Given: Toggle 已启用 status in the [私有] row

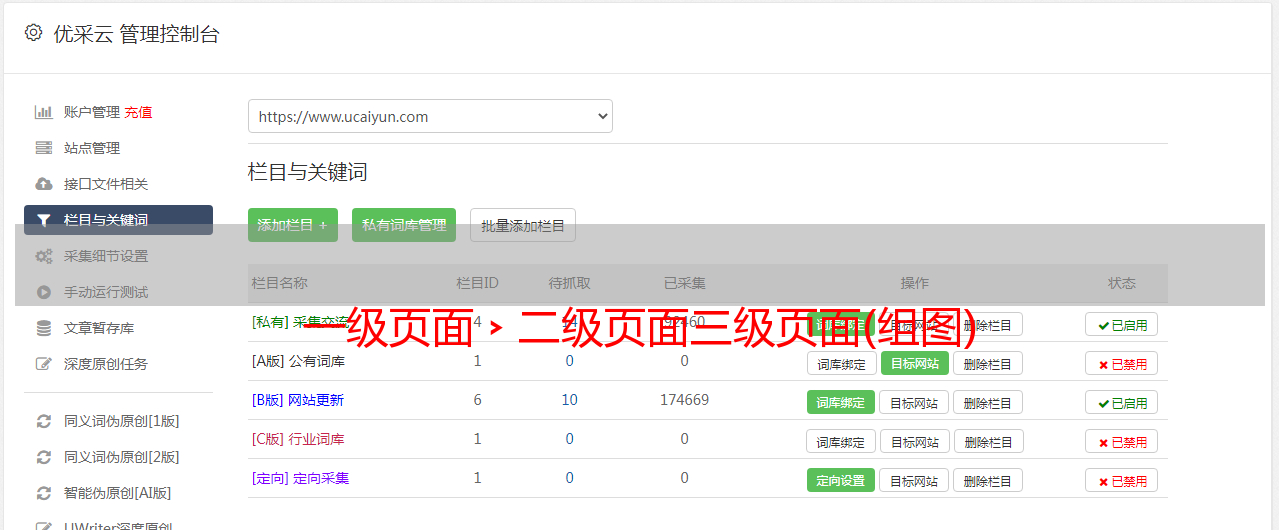Looking at the screenshot, I should coord(1122,324).
